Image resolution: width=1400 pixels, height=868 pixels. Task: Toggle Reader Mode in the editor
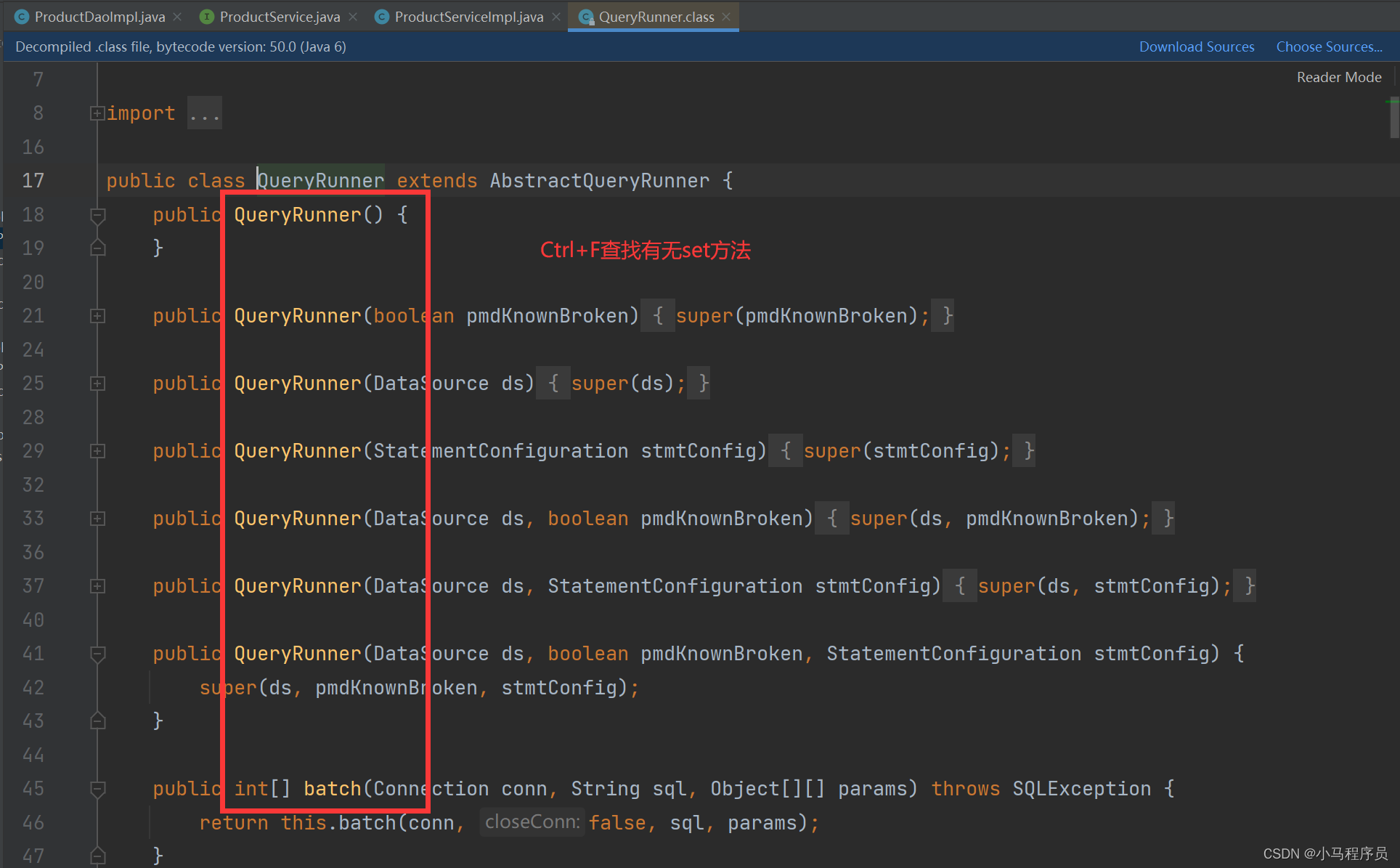pyautogui.click(x=1338, y=77)
